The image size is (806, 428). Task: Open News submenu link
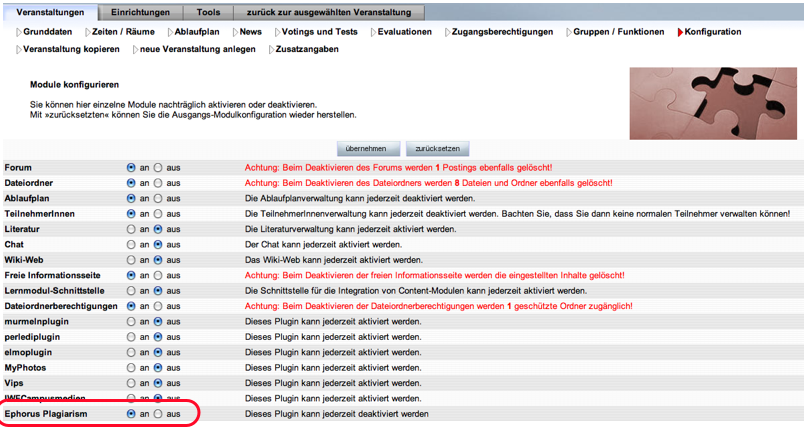click(x=250, y=32)
